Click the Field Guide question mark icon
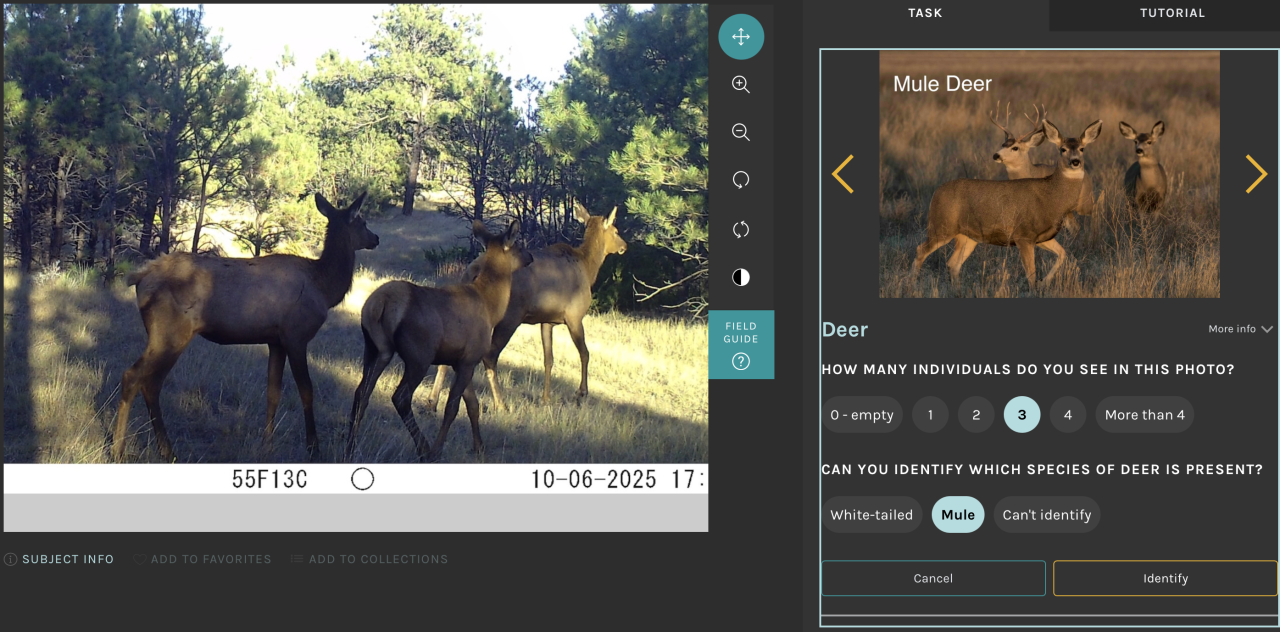Screen dimensions: 1280x632 point(741,362)
